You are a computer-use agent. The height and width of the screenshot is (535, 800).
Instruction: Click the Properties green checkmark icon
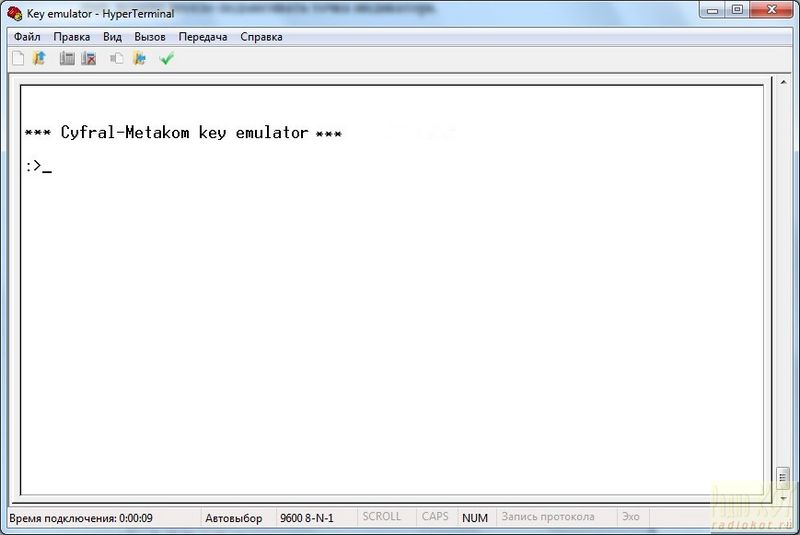pos(167,59)
